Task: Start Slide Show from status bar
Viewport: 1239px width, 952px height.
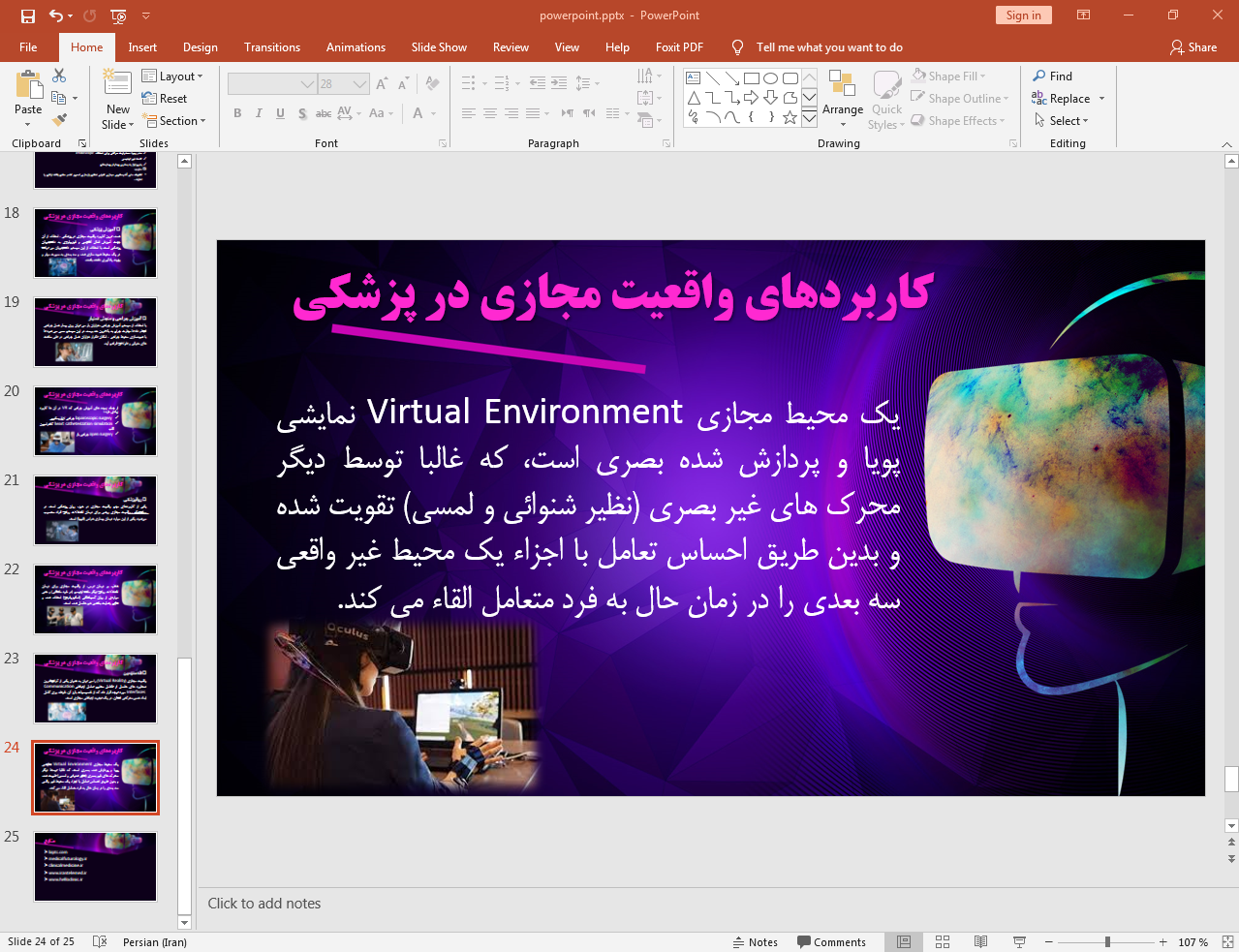Action: coord(1019,941)
